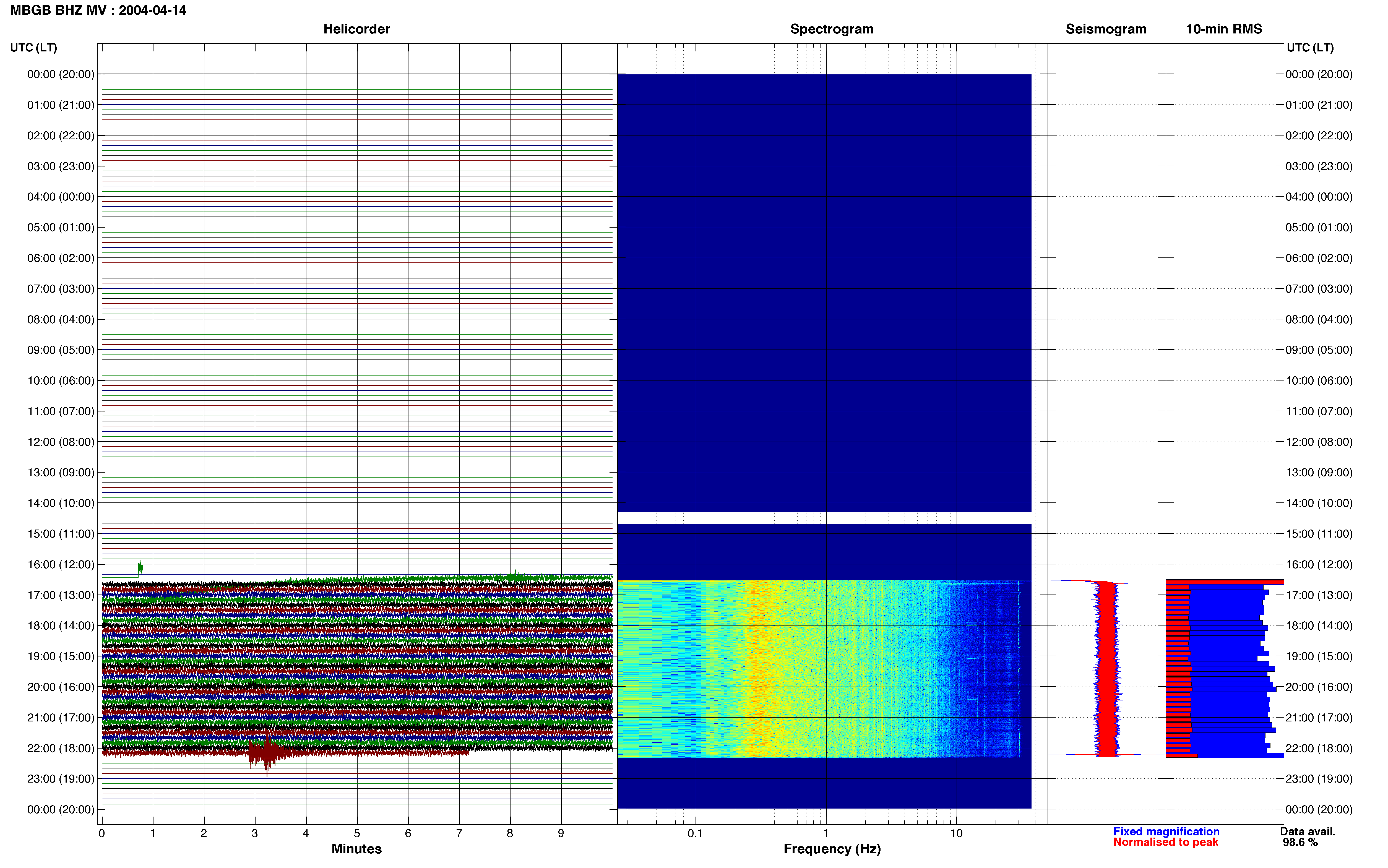Click left axis label '23:00 (19:00)'

click(61, 778)
